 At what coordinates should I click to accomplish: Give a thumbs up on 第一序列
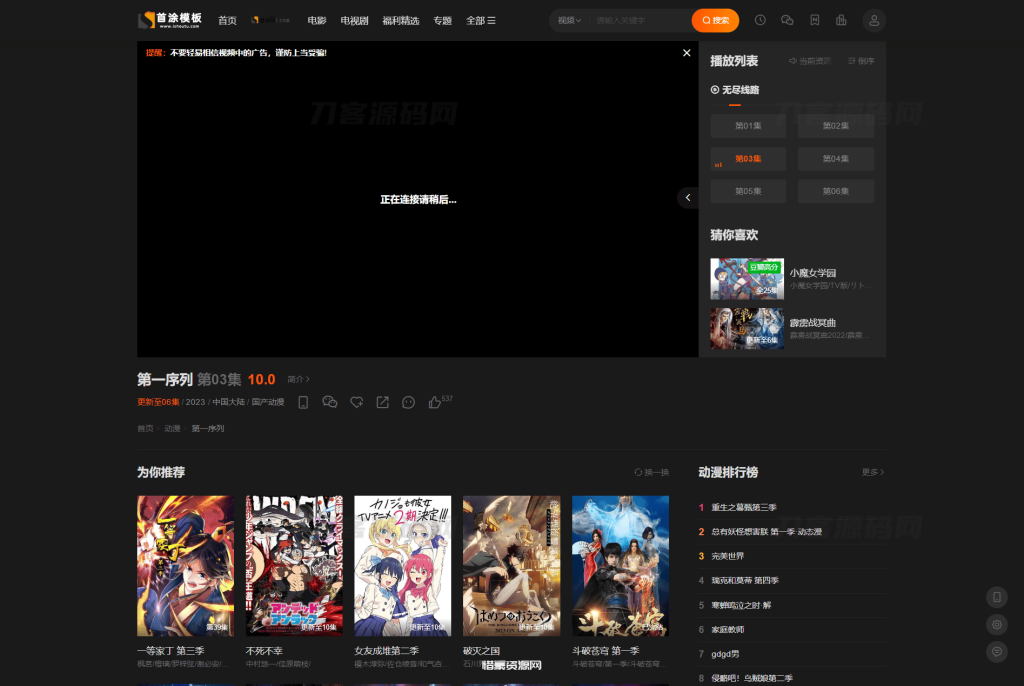[434, 402]
